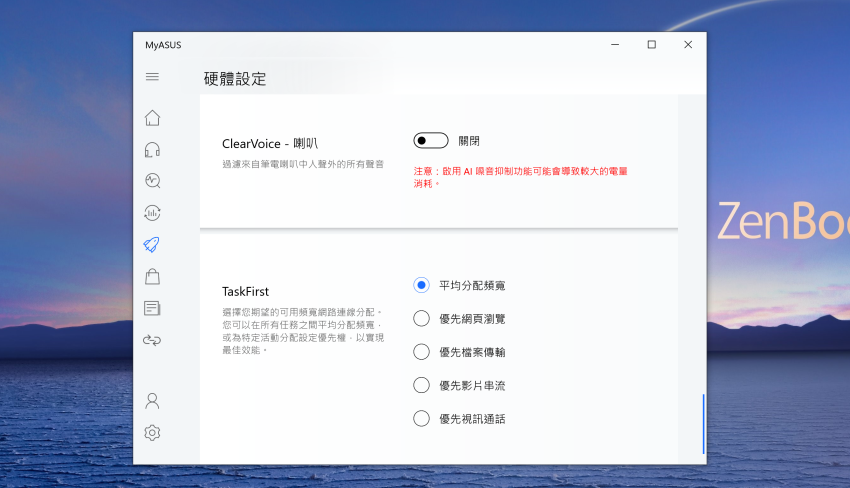The width and height of the screenshot is (850, 488).
Task: Open the live update sidebar icon
Action: (152, 213)
